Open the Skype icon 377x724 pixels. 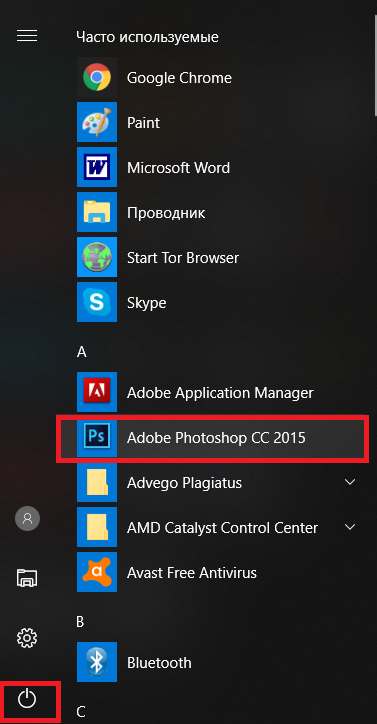(x=97, y=302)
